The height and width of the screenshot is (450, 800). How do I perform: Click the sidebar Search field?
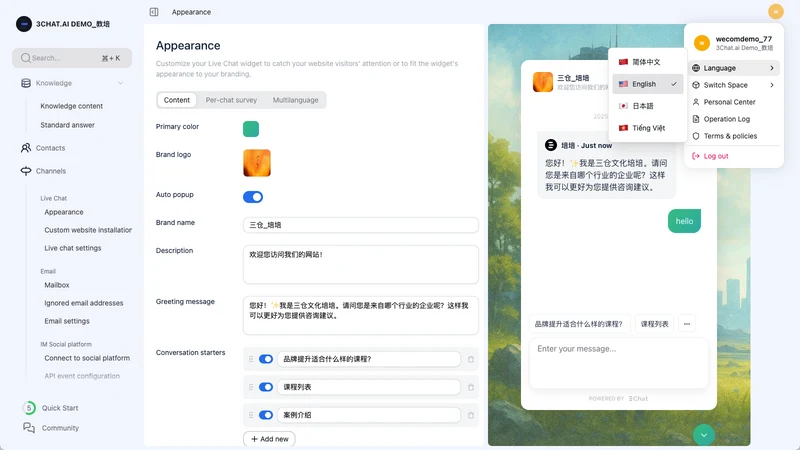coord(72,58)
